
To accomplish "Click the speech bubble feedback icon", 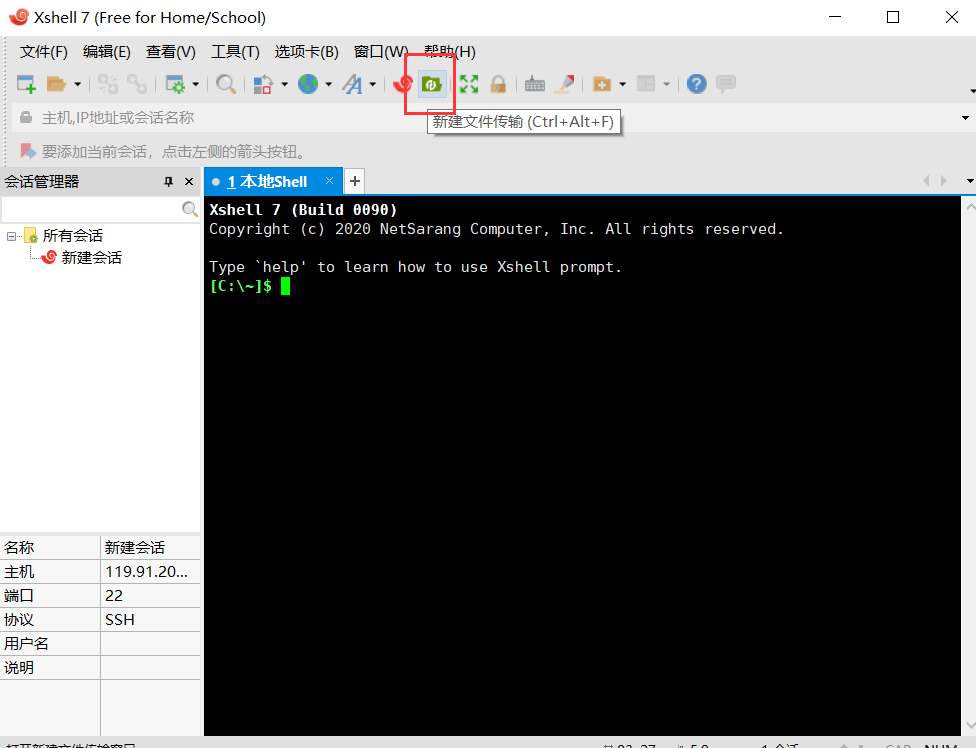I will tap(726, 83).
